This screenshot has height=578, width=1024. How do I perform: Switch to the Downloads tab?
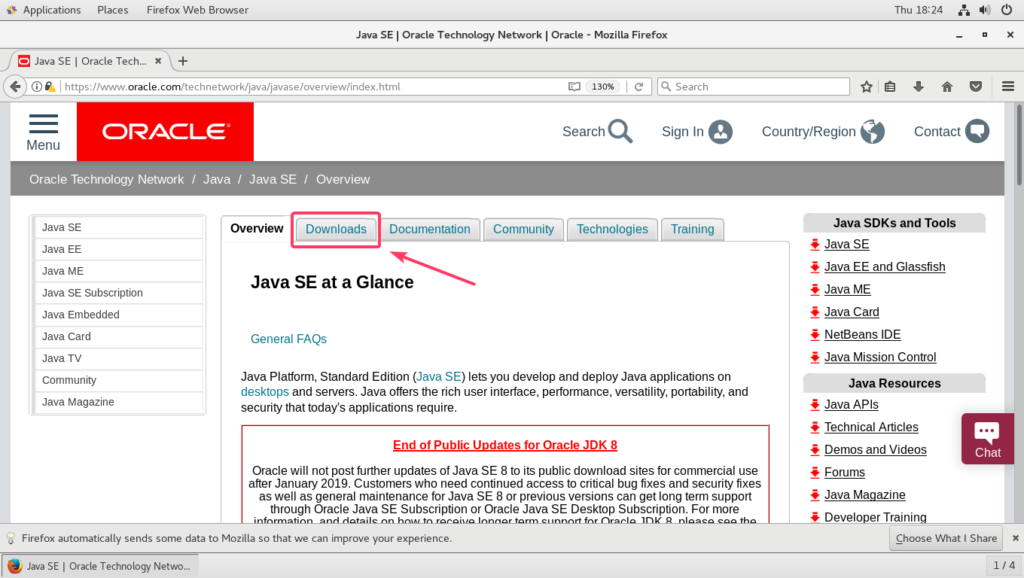(335, 229)
